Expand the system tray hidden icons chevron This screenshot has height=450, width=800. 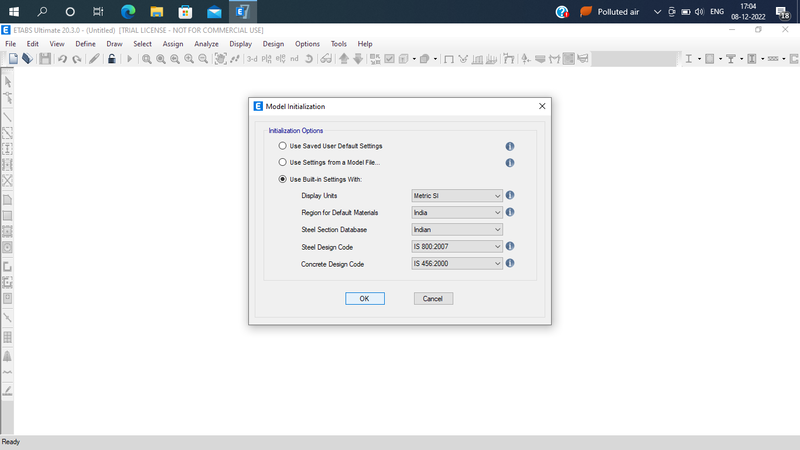657,12
